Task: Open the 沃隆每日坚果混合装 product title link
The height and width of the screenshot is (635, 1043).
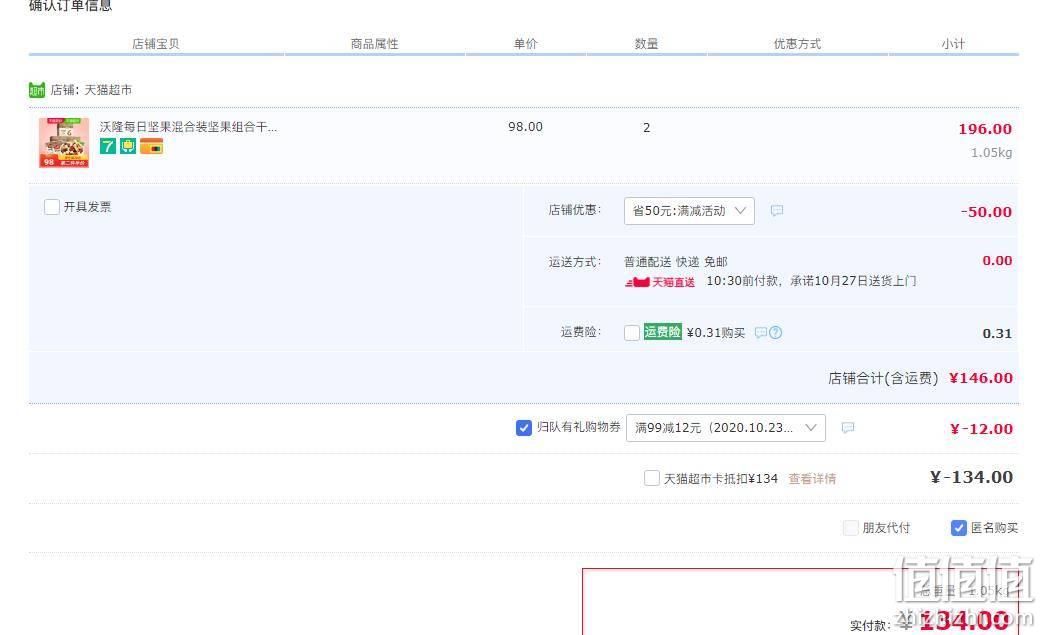Action: tap(188, 126)
